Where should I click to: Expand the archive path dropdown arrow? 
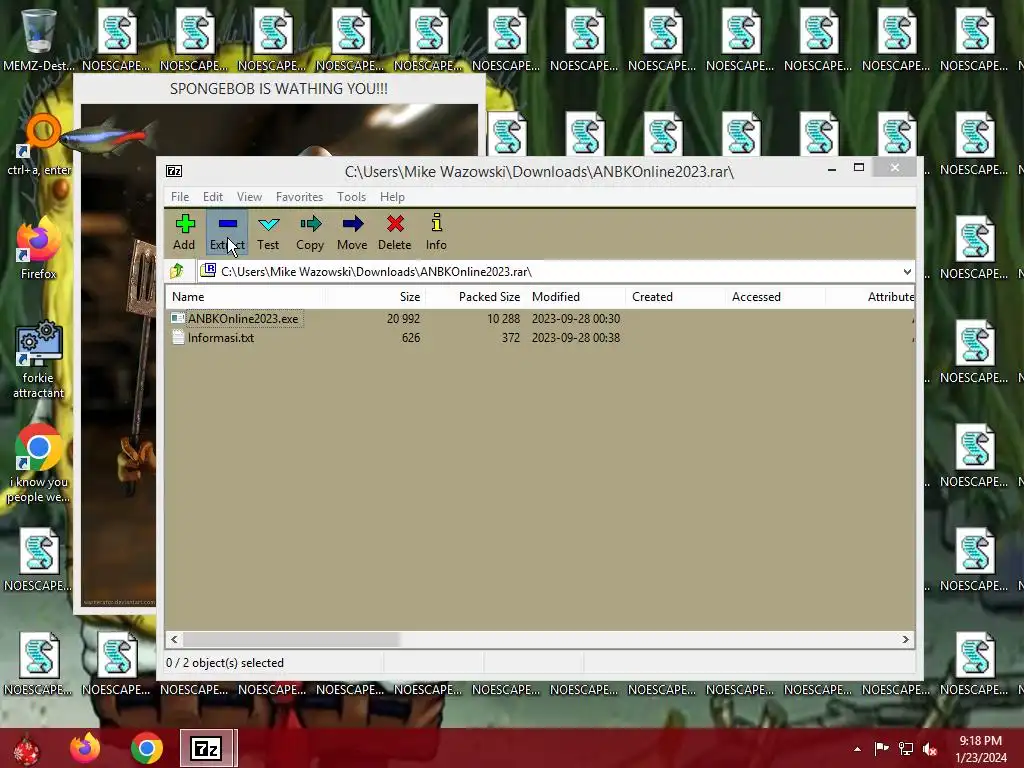pos(906,272)
